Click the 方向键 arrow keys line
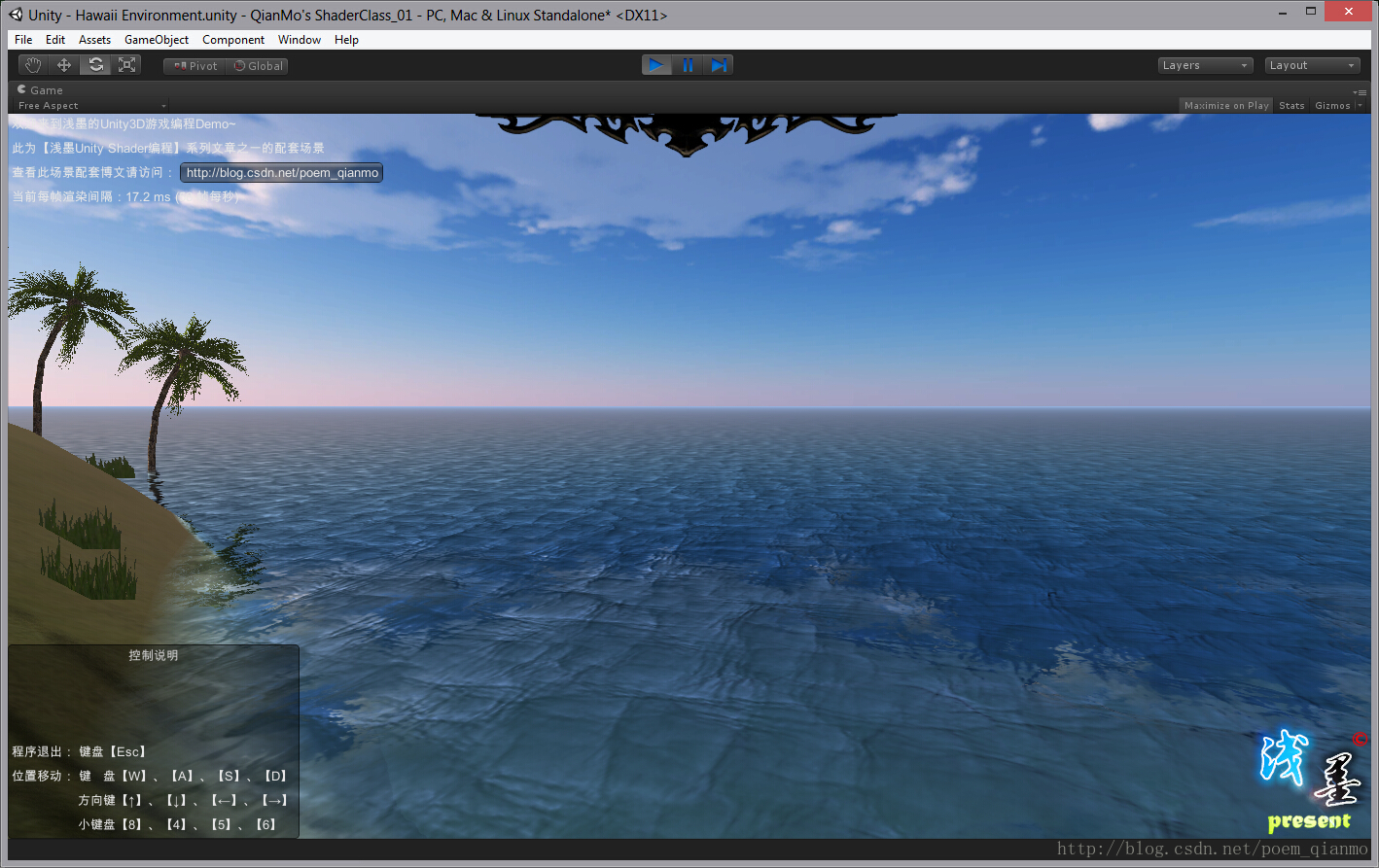Viewport: 1379px width, 868px height. tap(184, 800)
